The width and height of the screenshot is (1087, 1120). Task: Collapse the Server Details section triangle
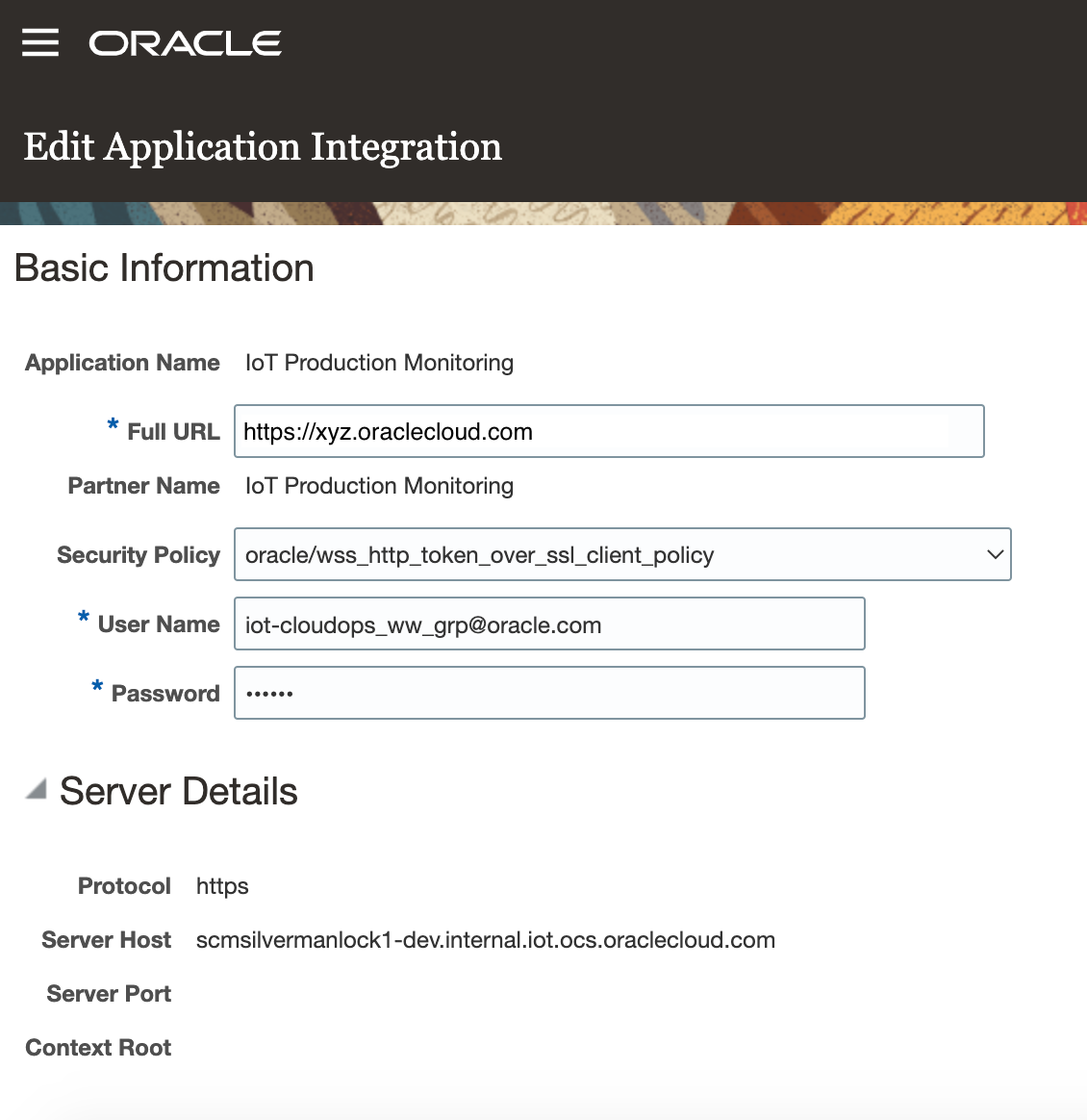(x=37, y=790)
